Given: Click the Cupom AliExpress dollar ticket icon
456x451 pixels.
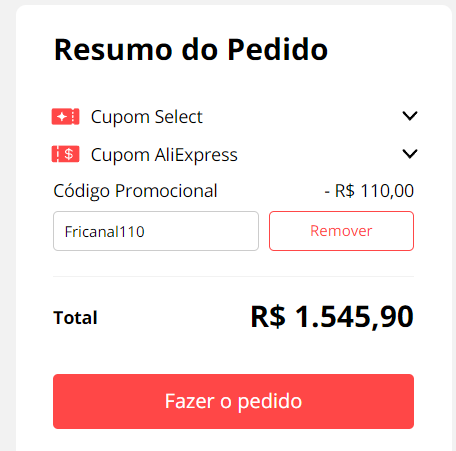Looking at the screenshot, I should point(65,154).
